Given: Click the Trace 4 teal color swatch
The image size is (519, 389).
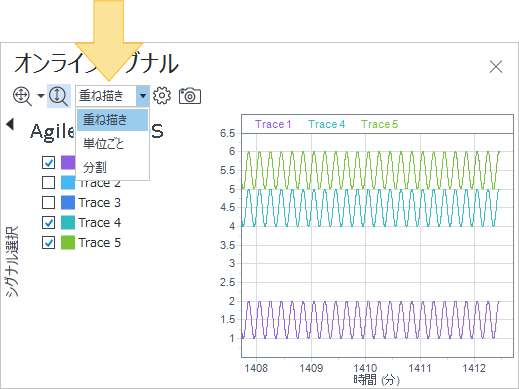Looking at the screenshot, I should coord(68,222).
